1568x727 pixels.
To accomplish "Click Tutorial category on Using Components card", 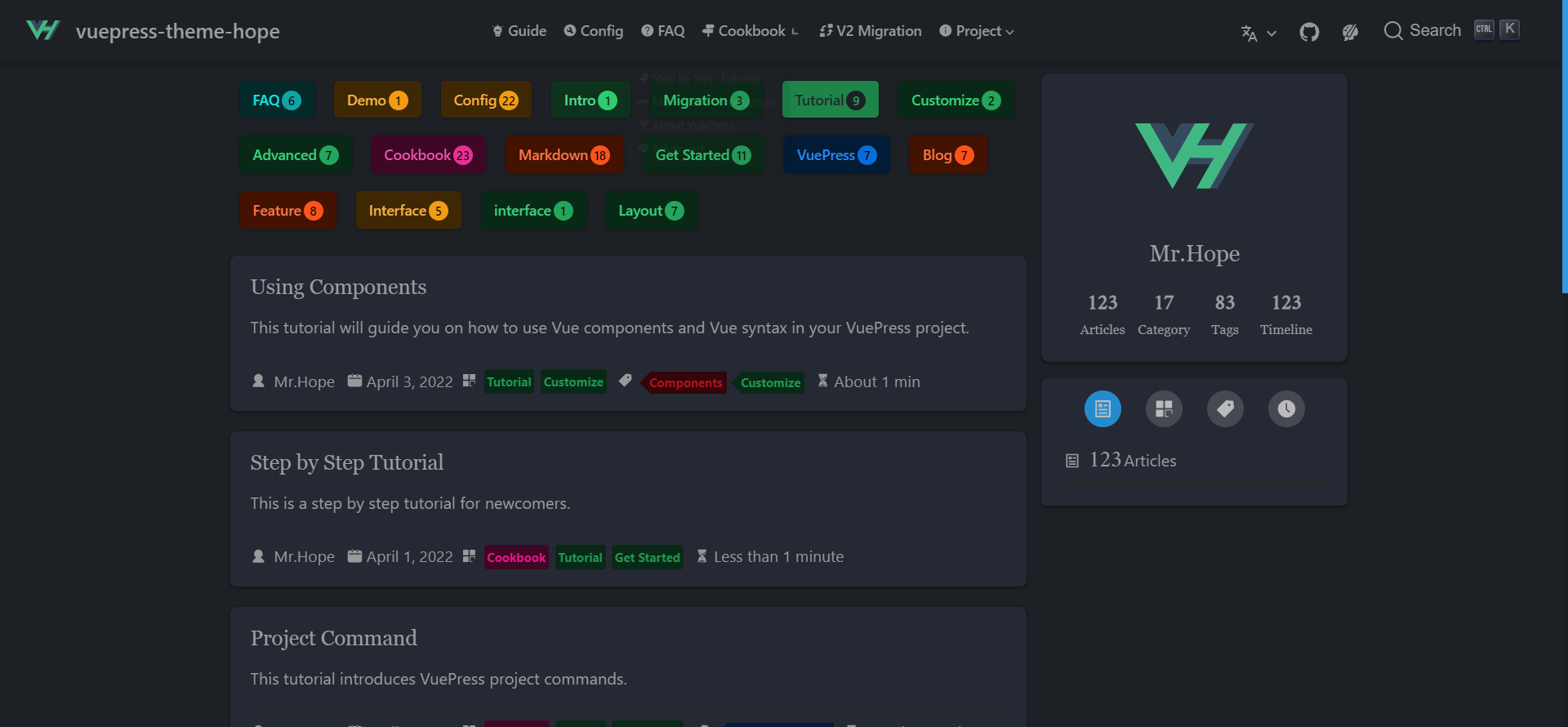I will pos(509,381).
